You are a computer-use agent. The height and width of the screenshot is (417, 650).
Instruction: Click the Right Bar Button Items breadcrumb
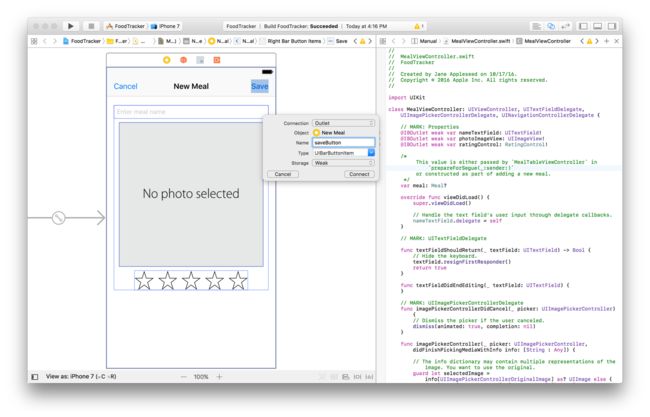(290, 41)
